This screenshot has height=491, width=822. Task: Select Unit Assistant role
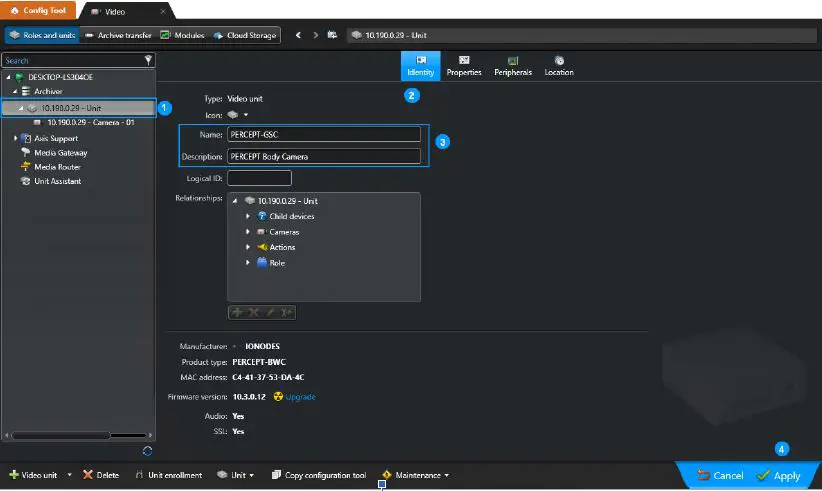58,181
